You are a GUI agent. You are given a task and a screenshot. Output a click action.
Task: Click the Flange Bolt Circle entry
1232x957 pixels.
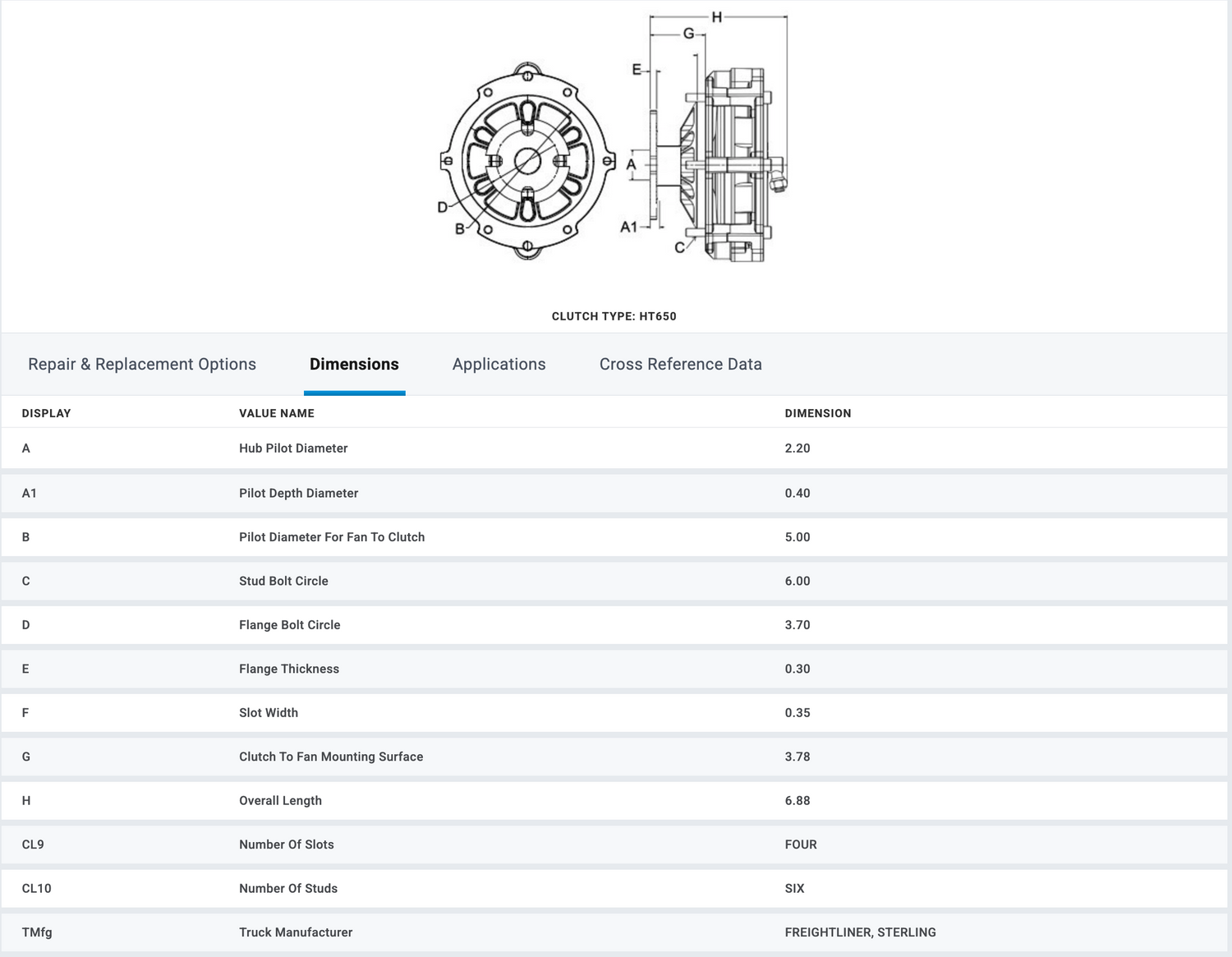coord(289,625)
